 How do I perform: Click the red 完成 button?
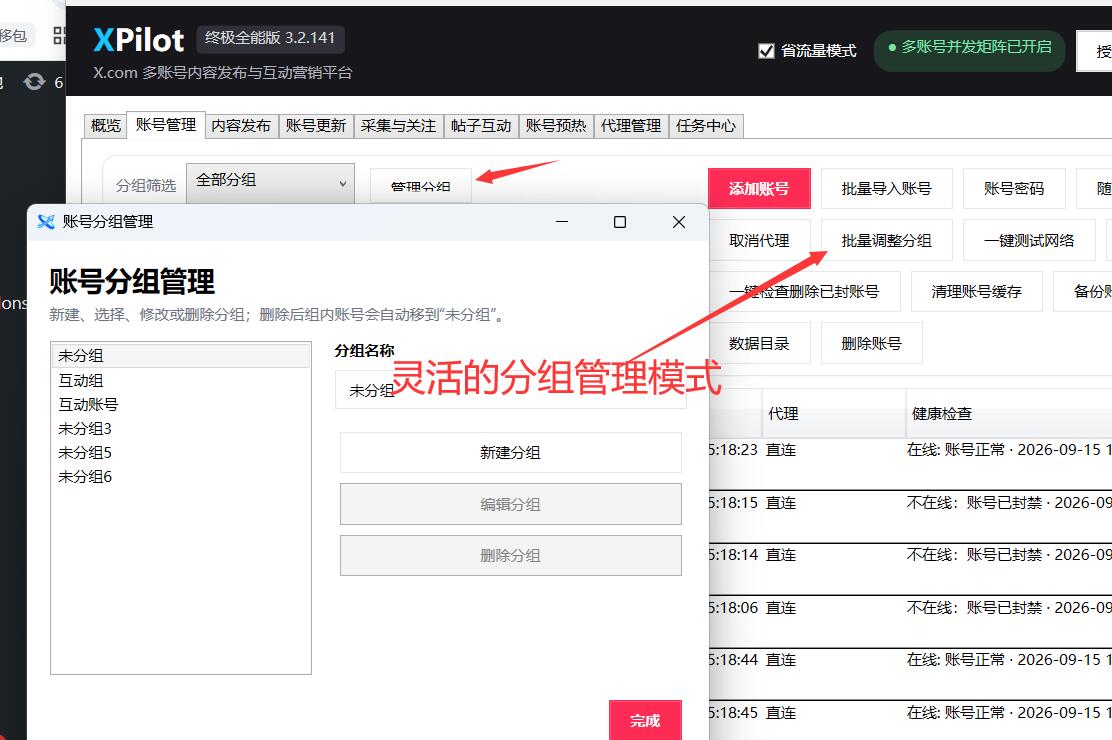click(645, 720)
